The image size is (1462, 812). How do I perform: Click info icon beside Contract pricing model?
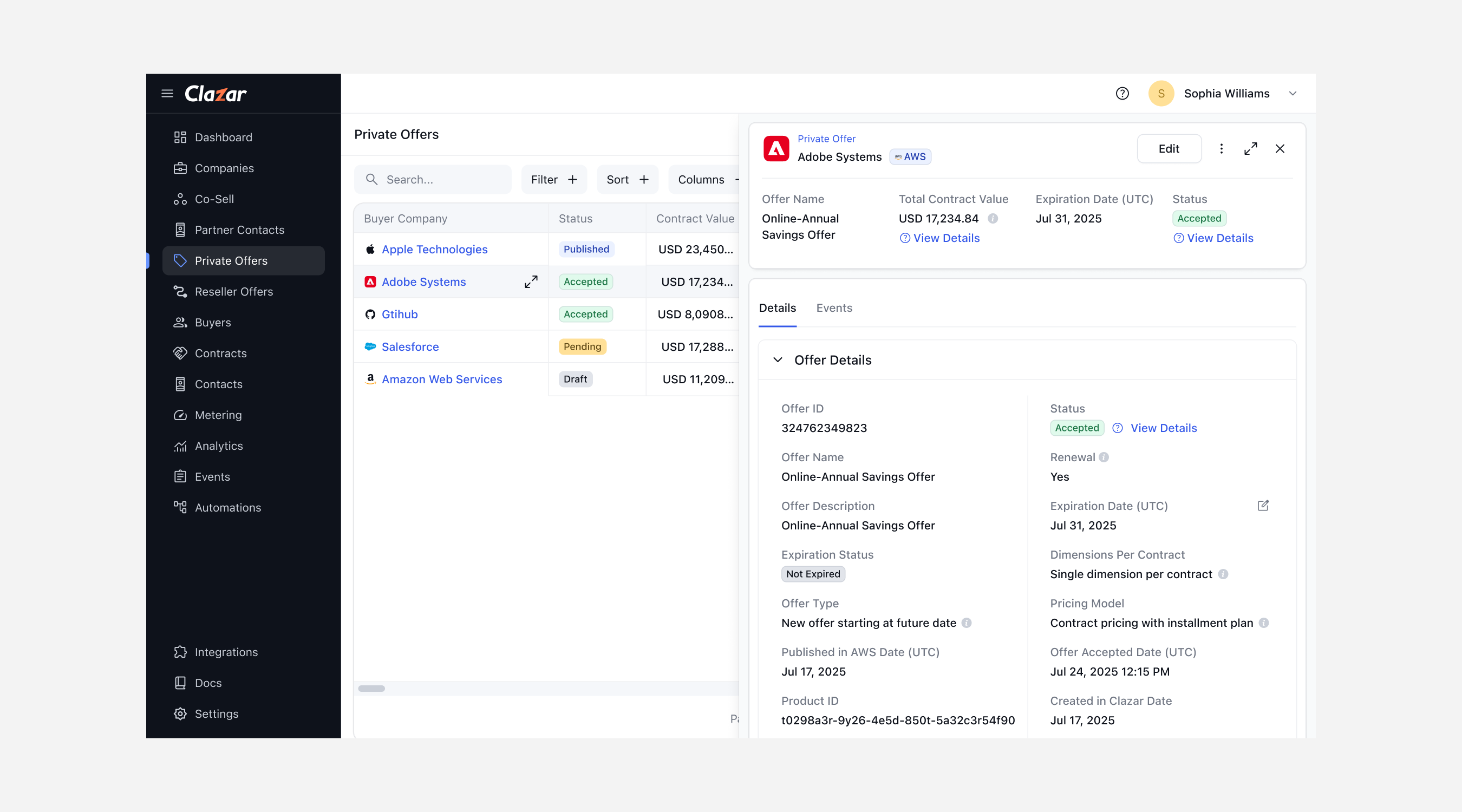coord(1264,623)
